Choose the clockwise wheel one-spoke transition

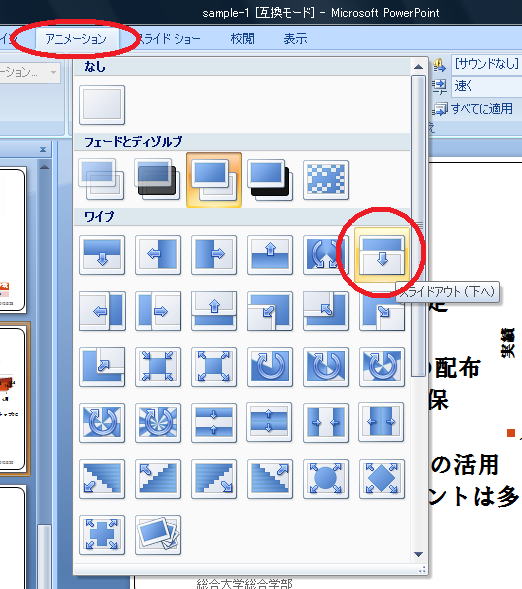tap(270, 367)
